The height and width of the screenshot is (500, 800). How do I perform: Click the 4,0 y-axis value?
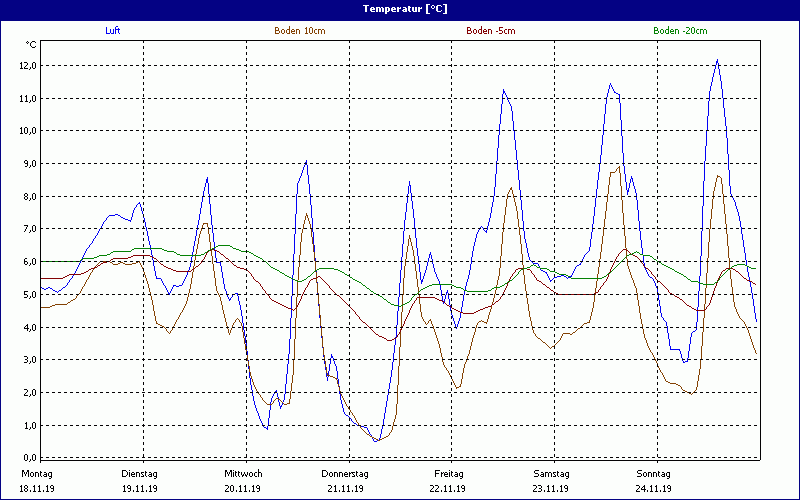(x=29, y=327)
